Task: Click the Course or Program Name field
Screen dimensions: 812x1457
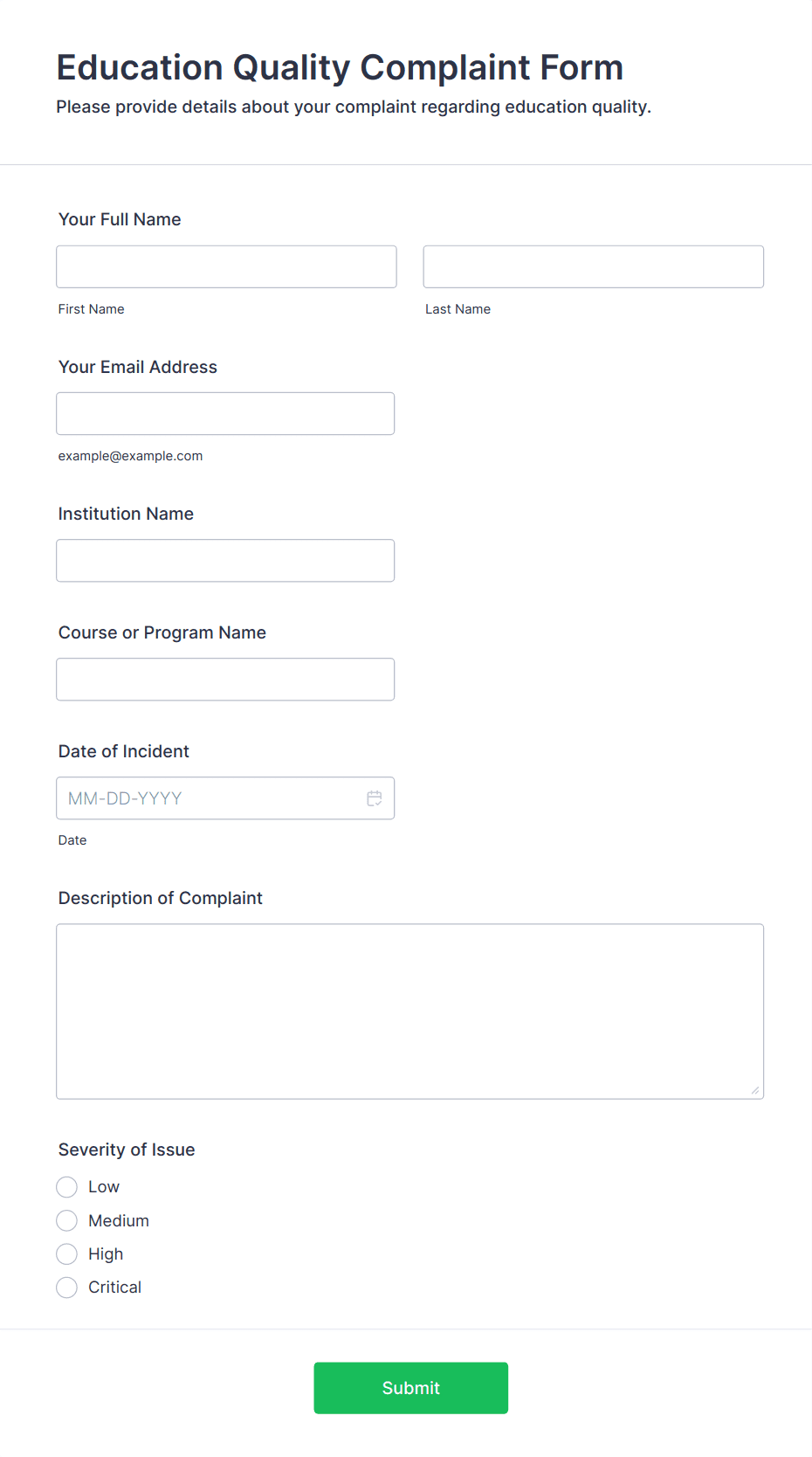Action: (x=225, y=680)
